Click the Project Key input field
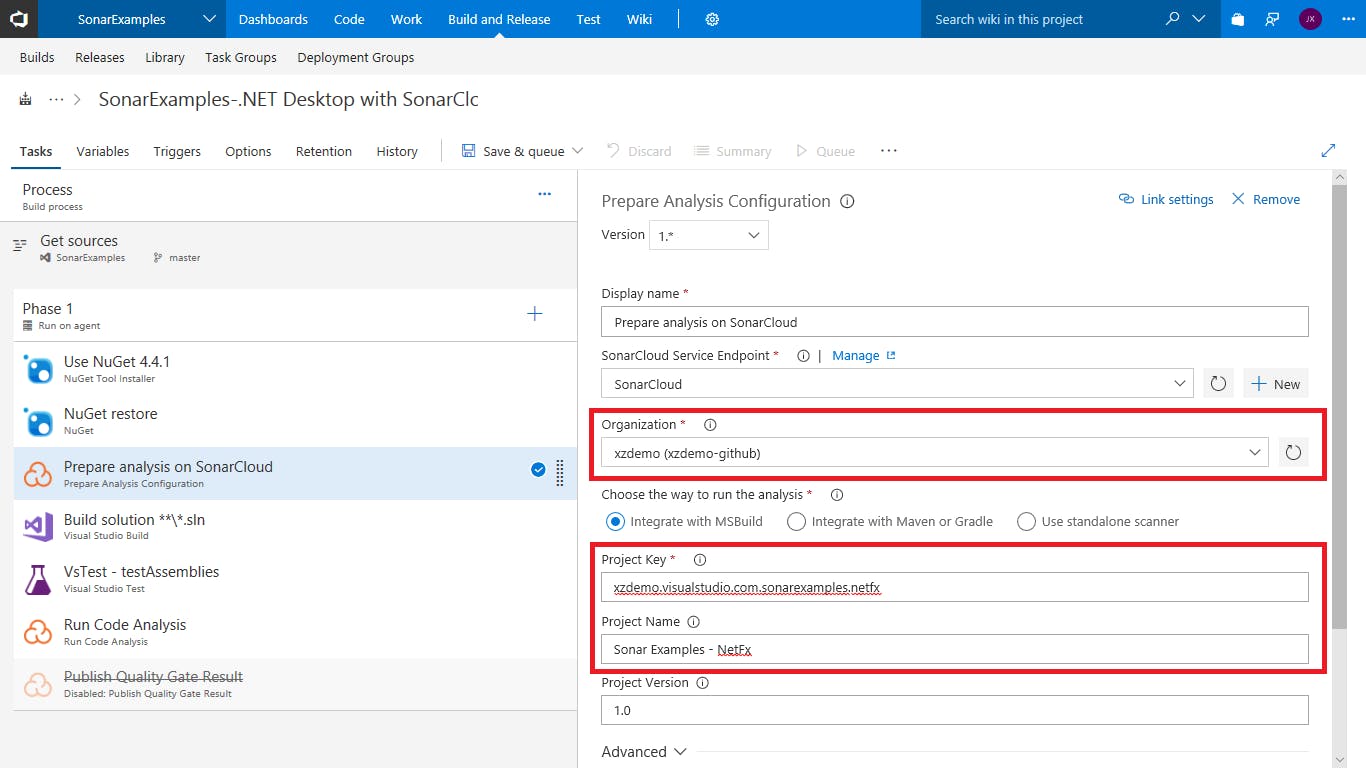The height and width of the screenshot is (768, 1366). pos(954,588)
